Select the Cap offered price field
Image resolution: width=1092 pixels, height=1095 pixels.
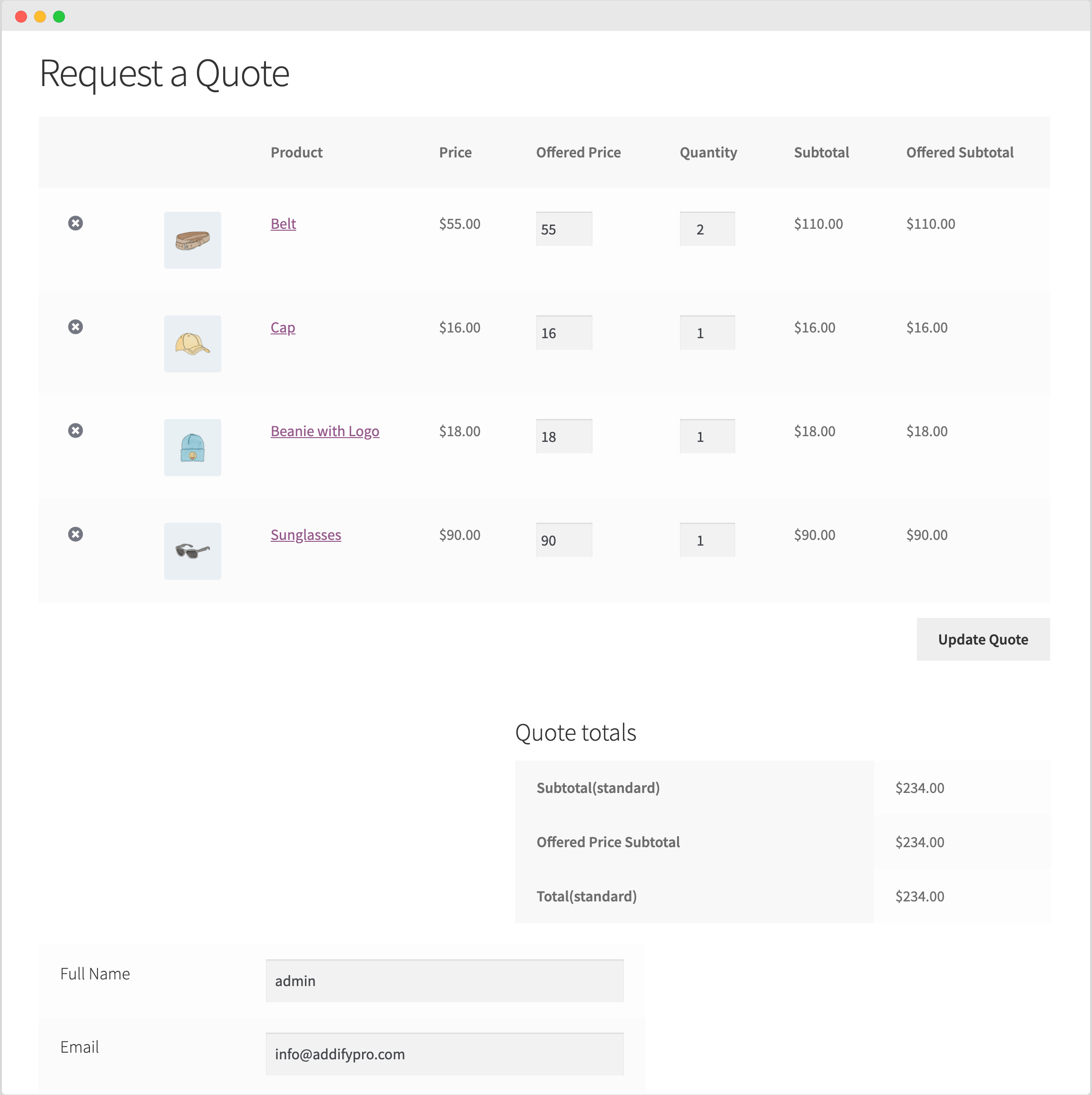tap(563, 332)
